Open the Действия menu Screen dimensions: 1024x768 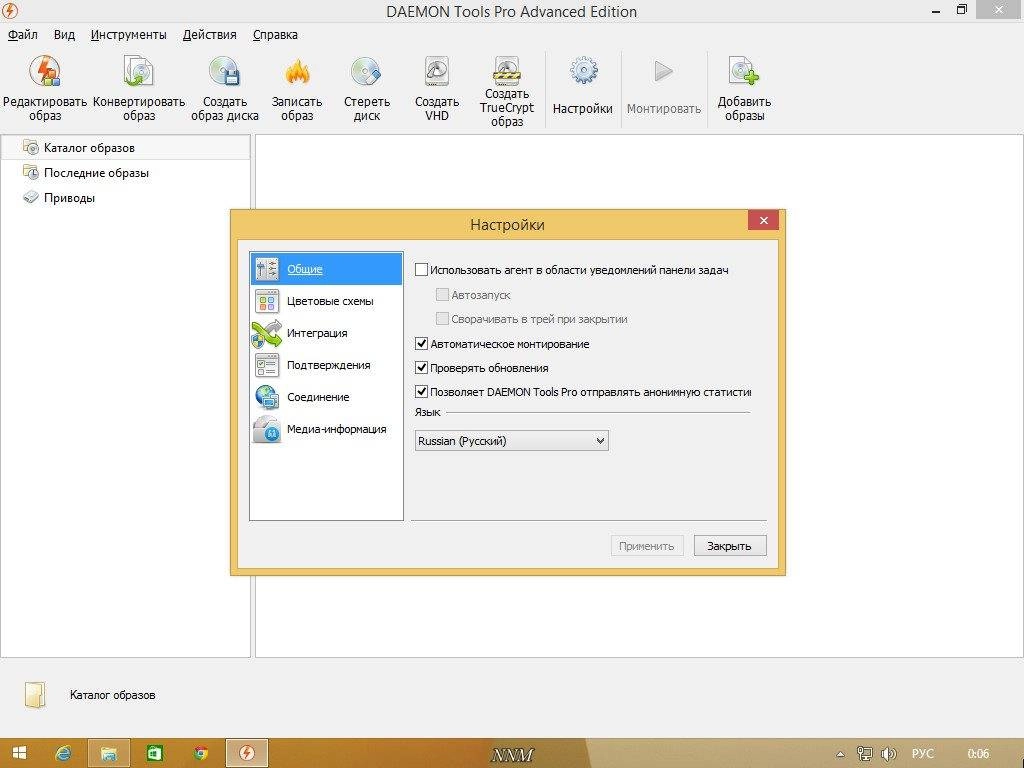(x=210, y=35)
